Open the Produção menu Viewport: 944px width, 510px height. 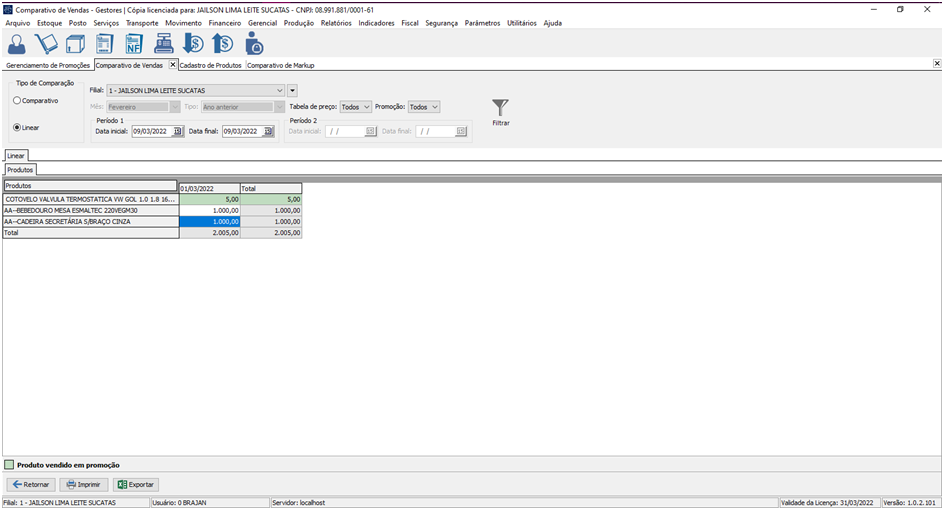299,23
